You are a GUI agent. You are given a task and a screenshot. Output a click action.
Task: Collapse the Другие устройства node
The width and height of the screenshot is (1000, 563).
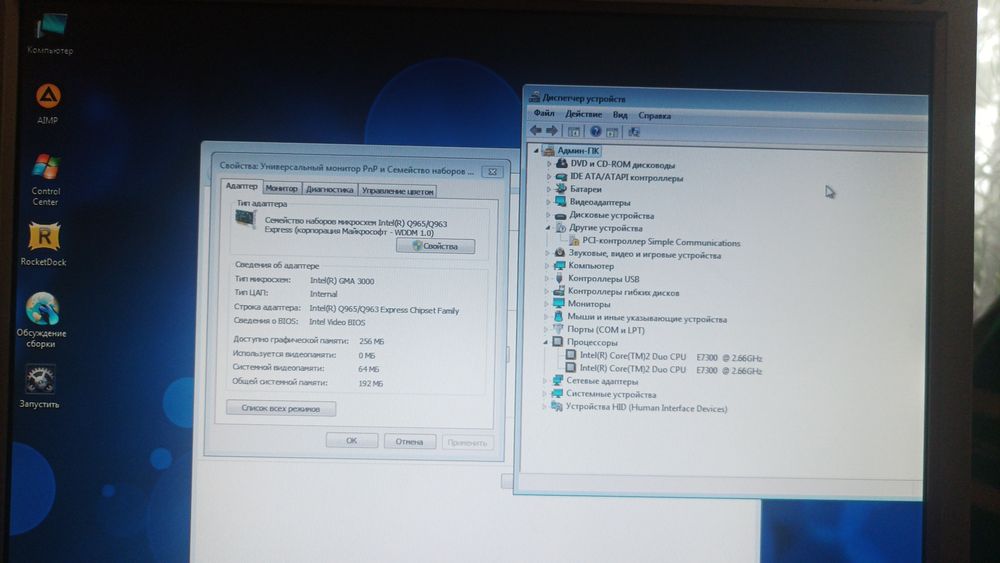tap(548, 228)
